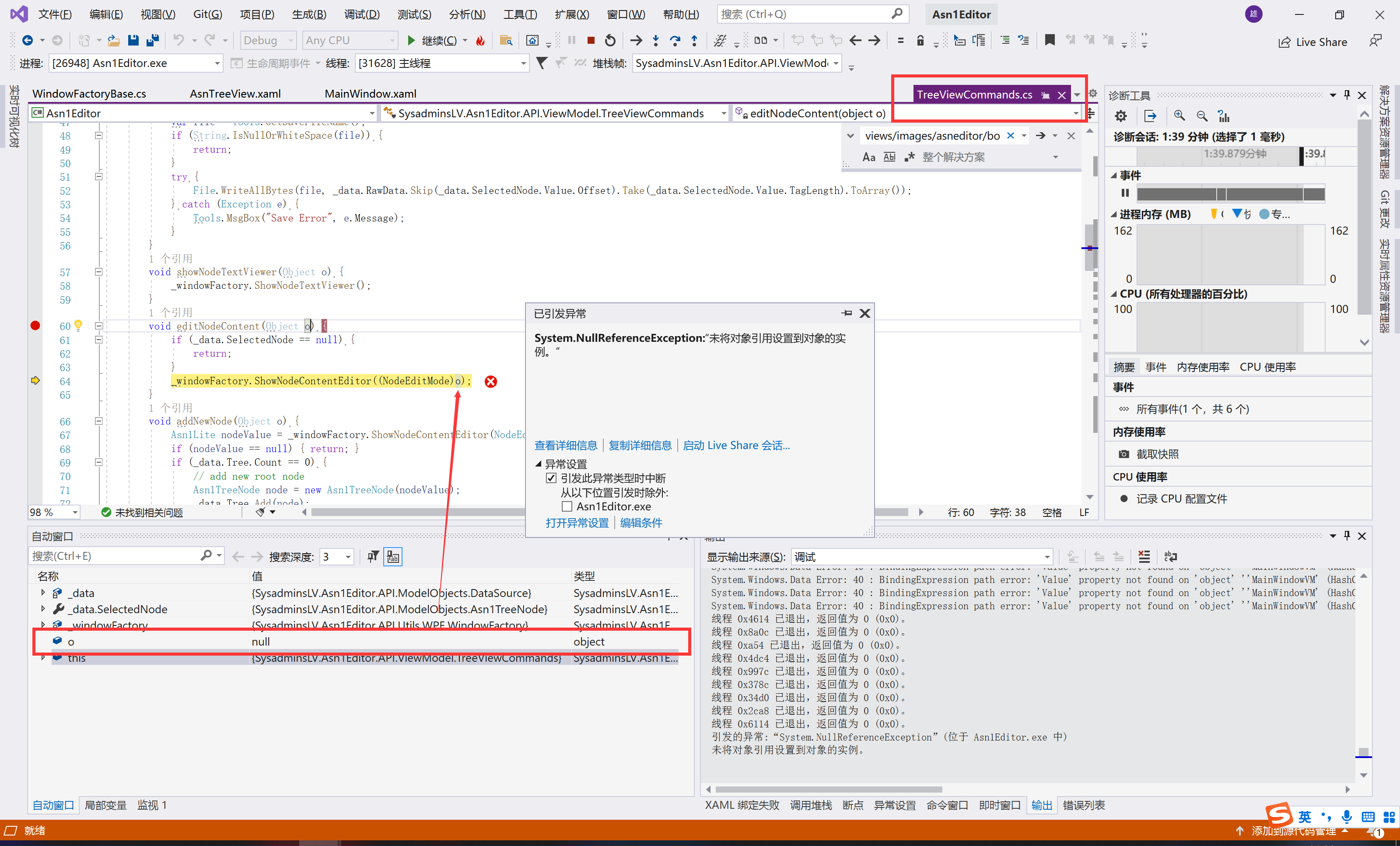This screenshot has height=846, width=1400.
Task: Open the output source dropdown showing 调试
Action: [x=921, y=557]
